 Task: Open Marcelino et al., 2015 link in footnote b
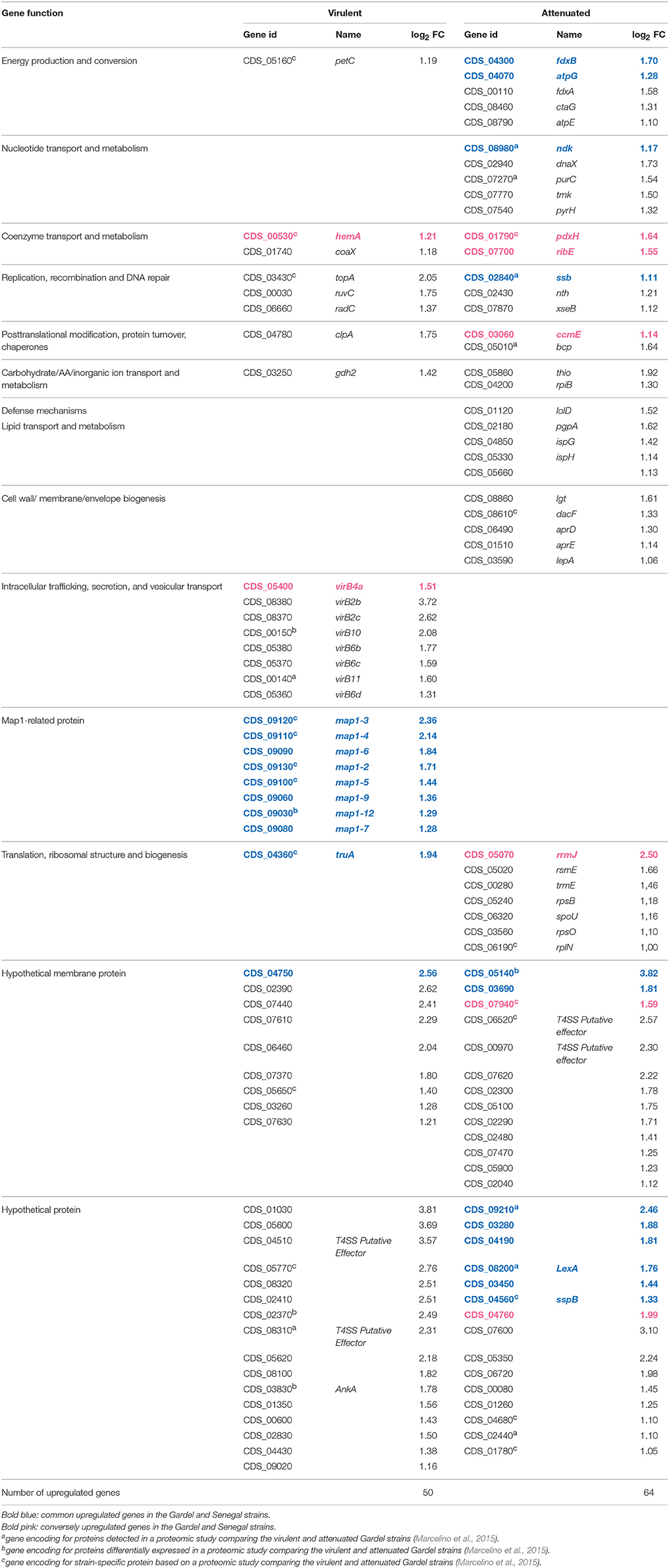(x=506, y=1550)
